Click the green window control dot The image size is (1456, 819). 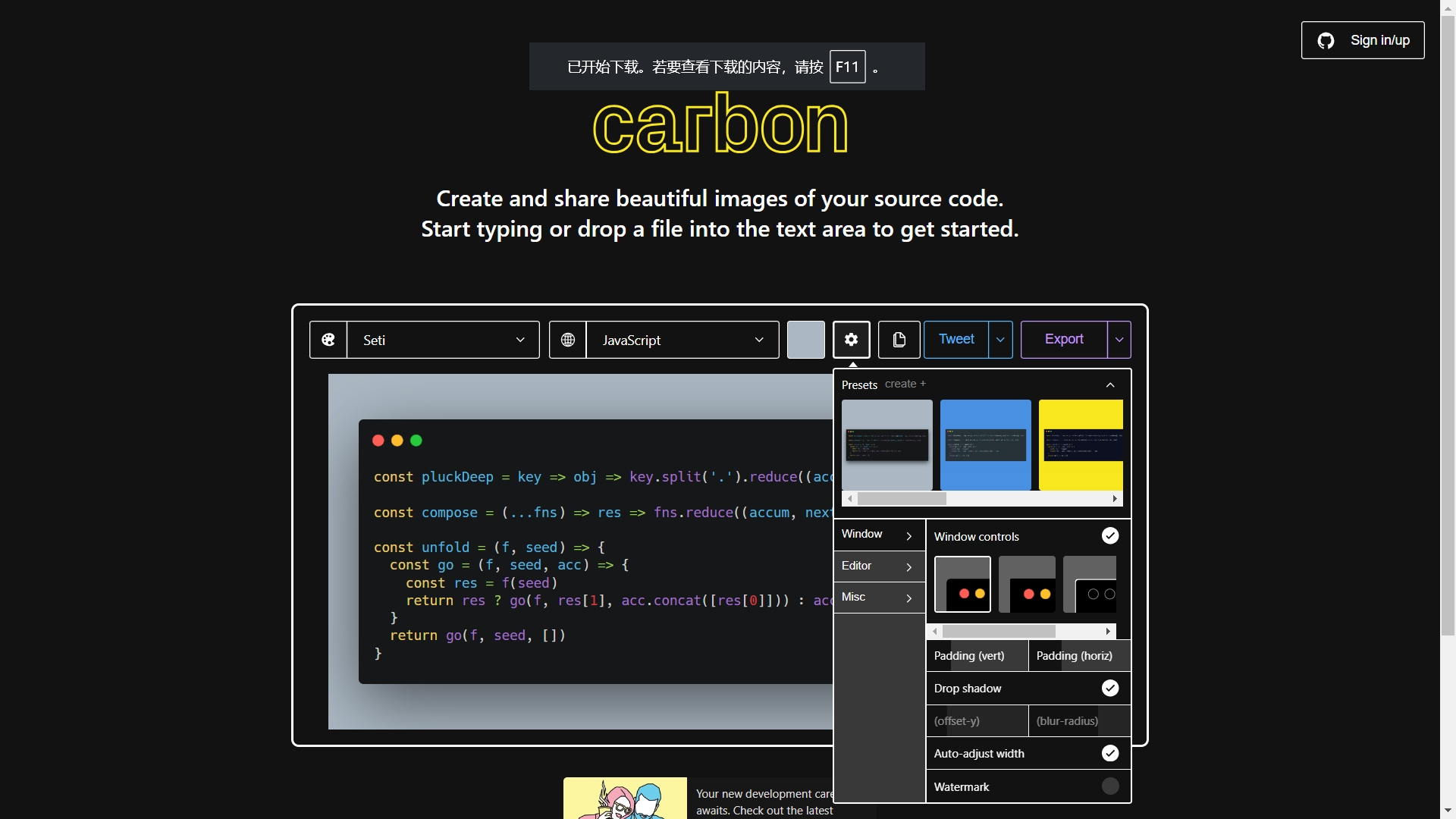point(416,441)
